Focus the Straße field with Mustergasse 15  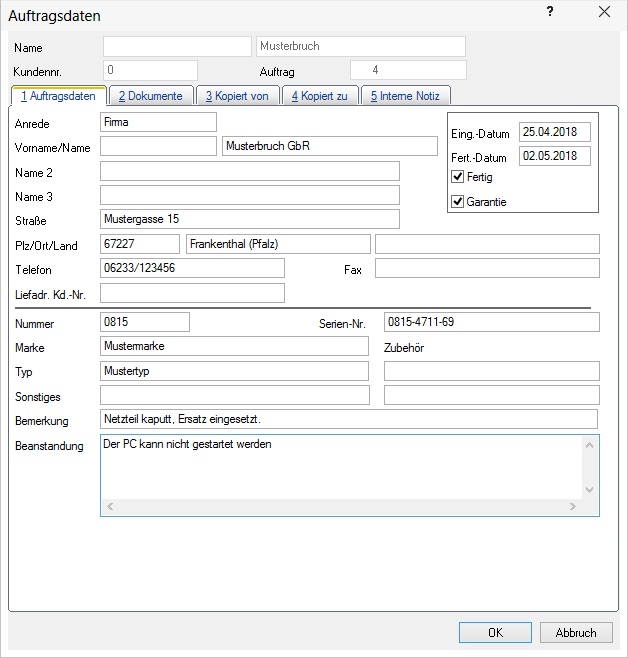[x=249, y=219]
